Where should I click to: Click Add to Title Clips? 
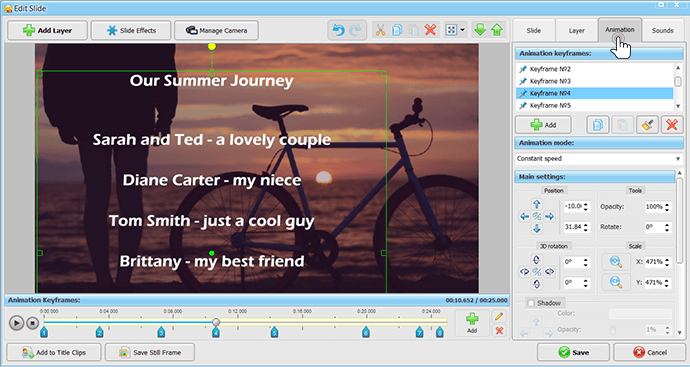coord(54,352)
